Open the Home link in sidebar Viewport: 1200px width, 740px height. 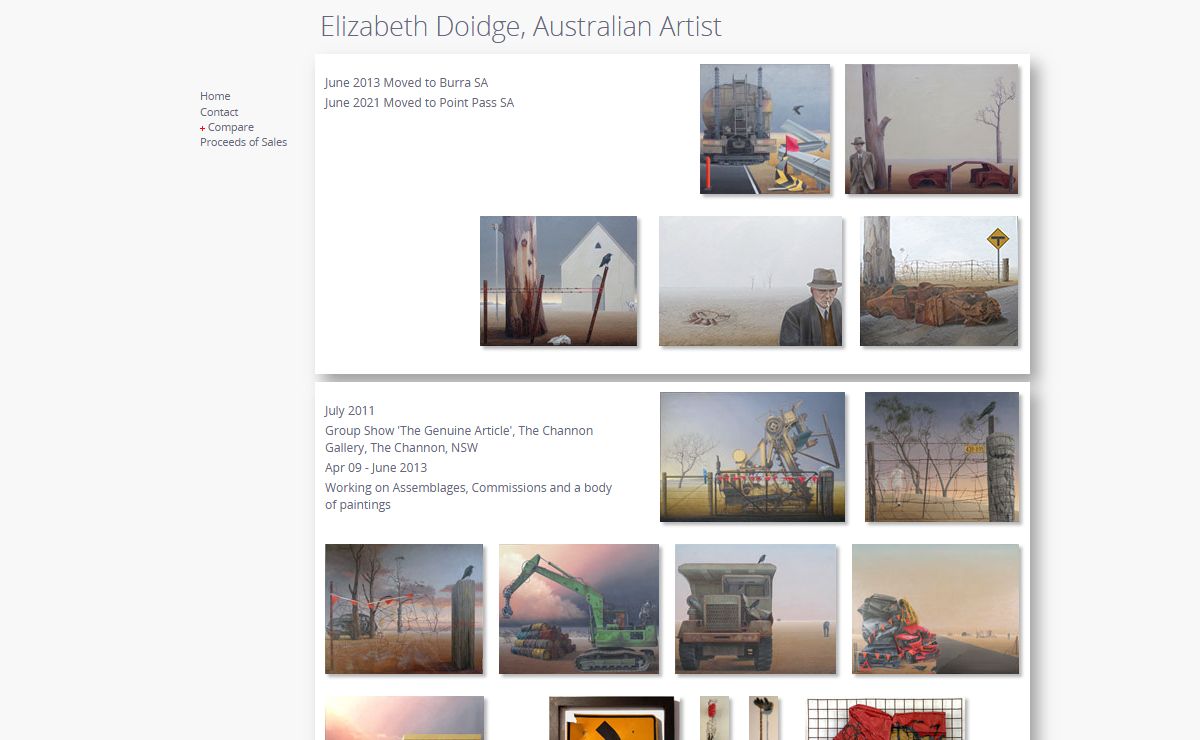(215, 96)
